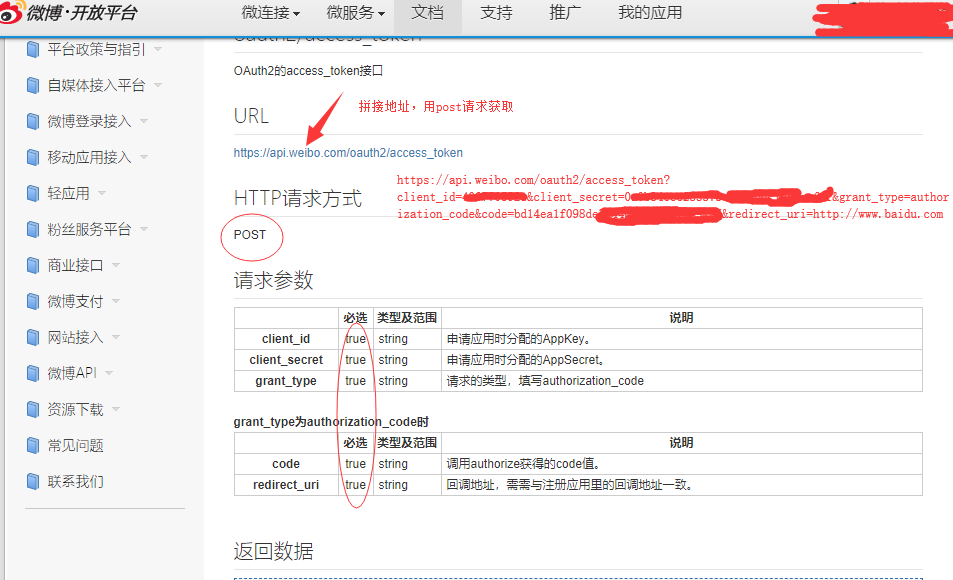Click the grant_type为authorization_code时 caption
Viewport: 953px width, 580px height.
(x=331, y=421)
